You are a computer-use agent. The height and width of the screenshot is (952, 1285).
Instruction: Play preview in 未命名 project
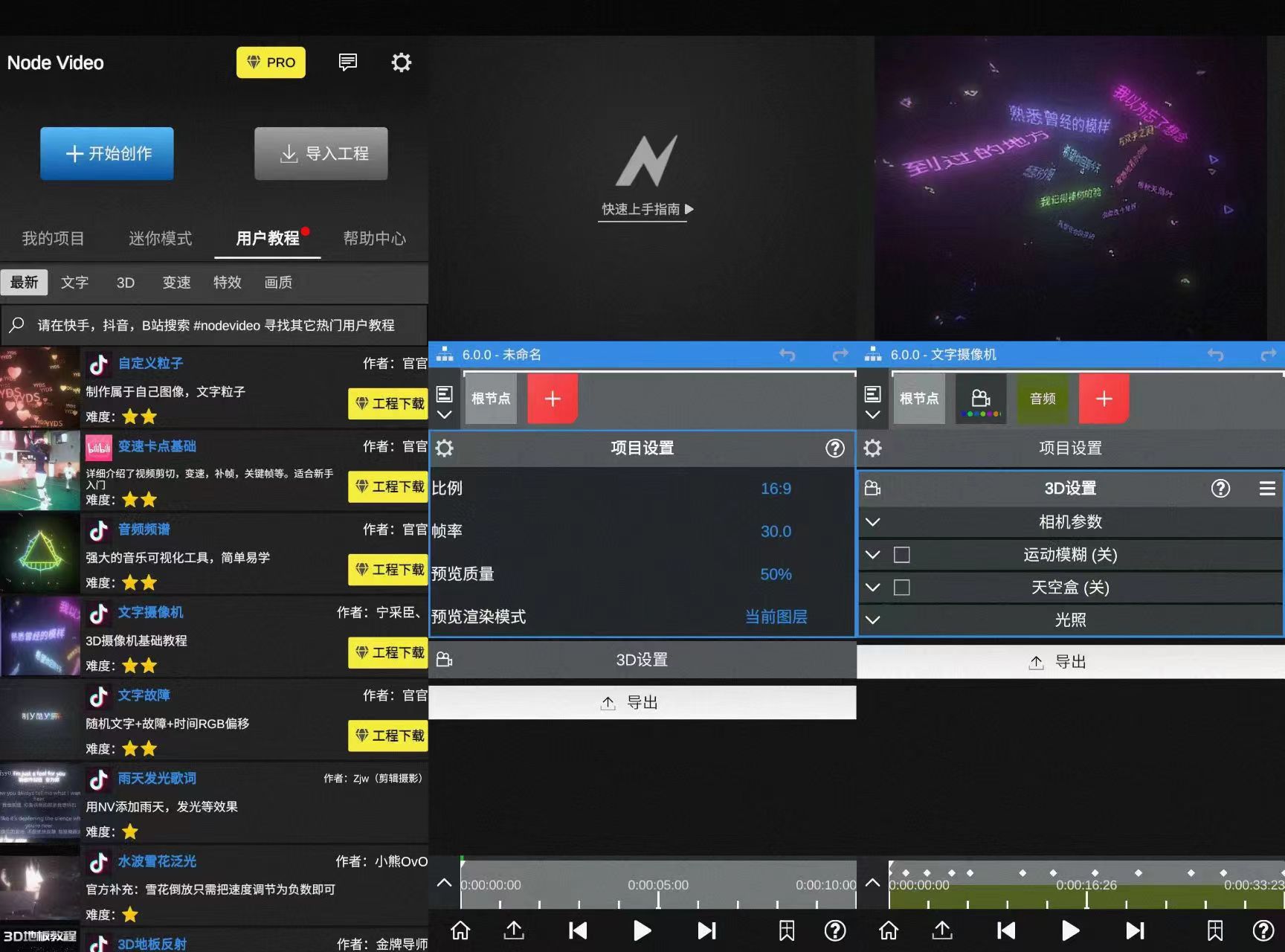(x=642, y=930)
